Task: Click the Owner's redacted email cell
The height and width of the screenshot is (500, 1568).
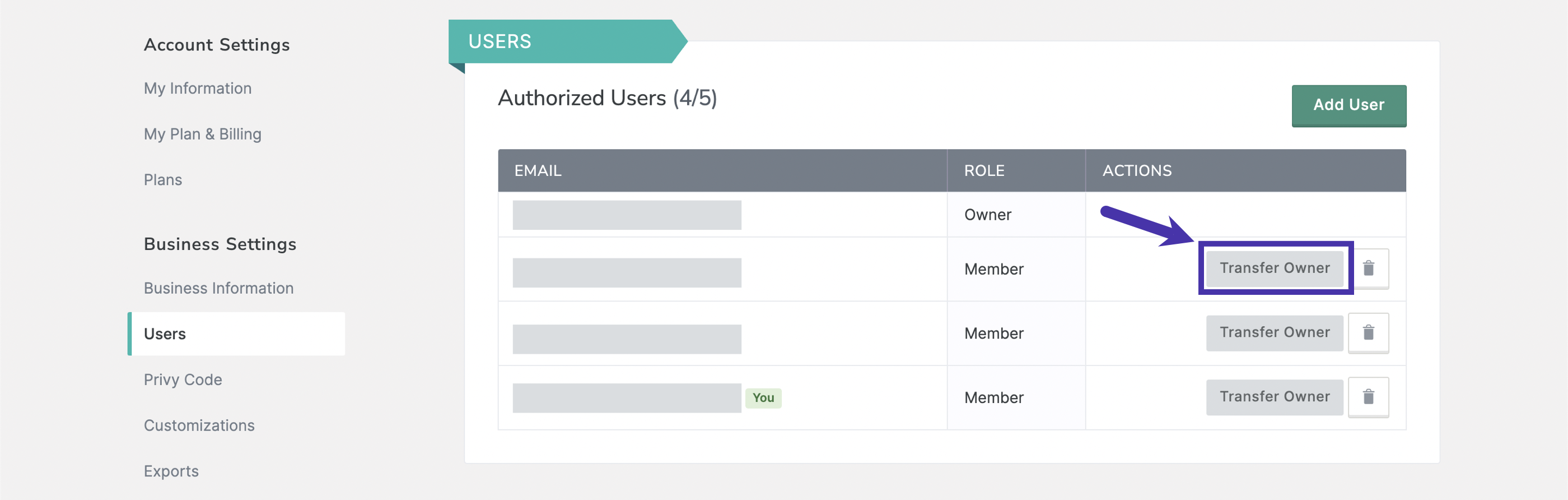Action: 626,215
